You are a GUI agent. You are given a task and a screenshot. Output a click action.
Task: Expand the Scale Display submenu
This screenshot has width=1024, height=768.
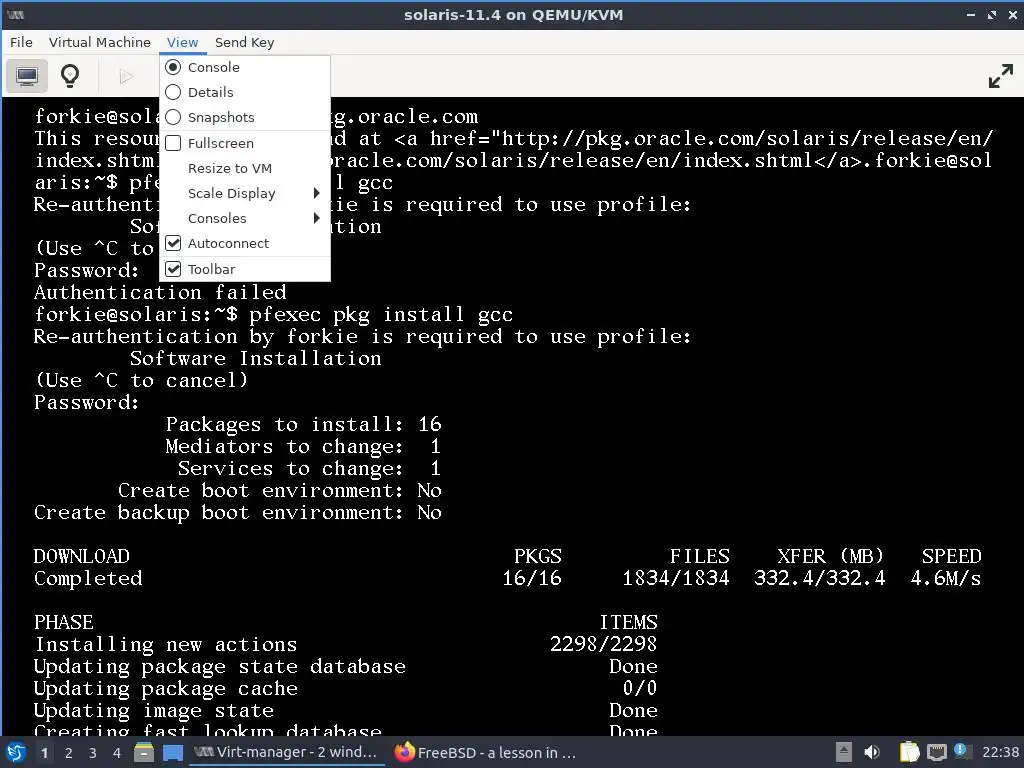[245, 193]
